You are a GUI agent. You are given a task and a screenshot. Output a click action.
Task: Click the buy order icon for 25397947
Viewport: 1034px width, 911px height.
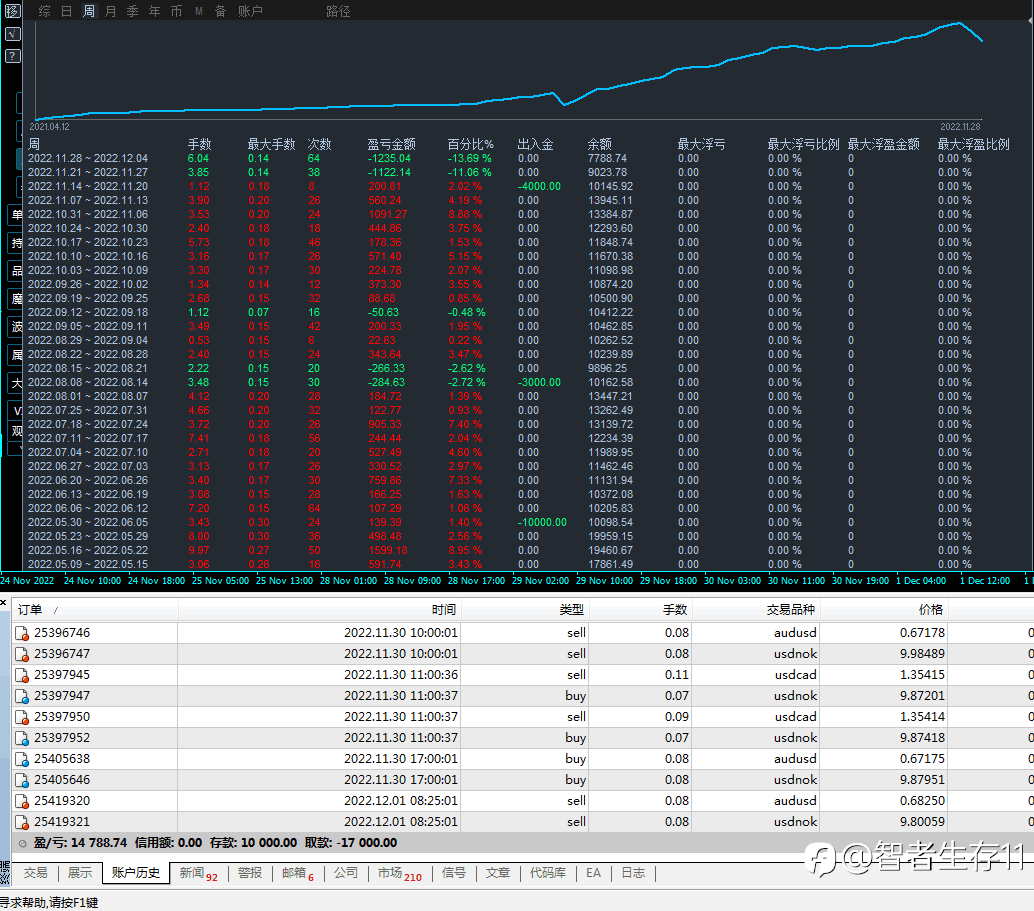pyautogui.click(x=22, y=696)
